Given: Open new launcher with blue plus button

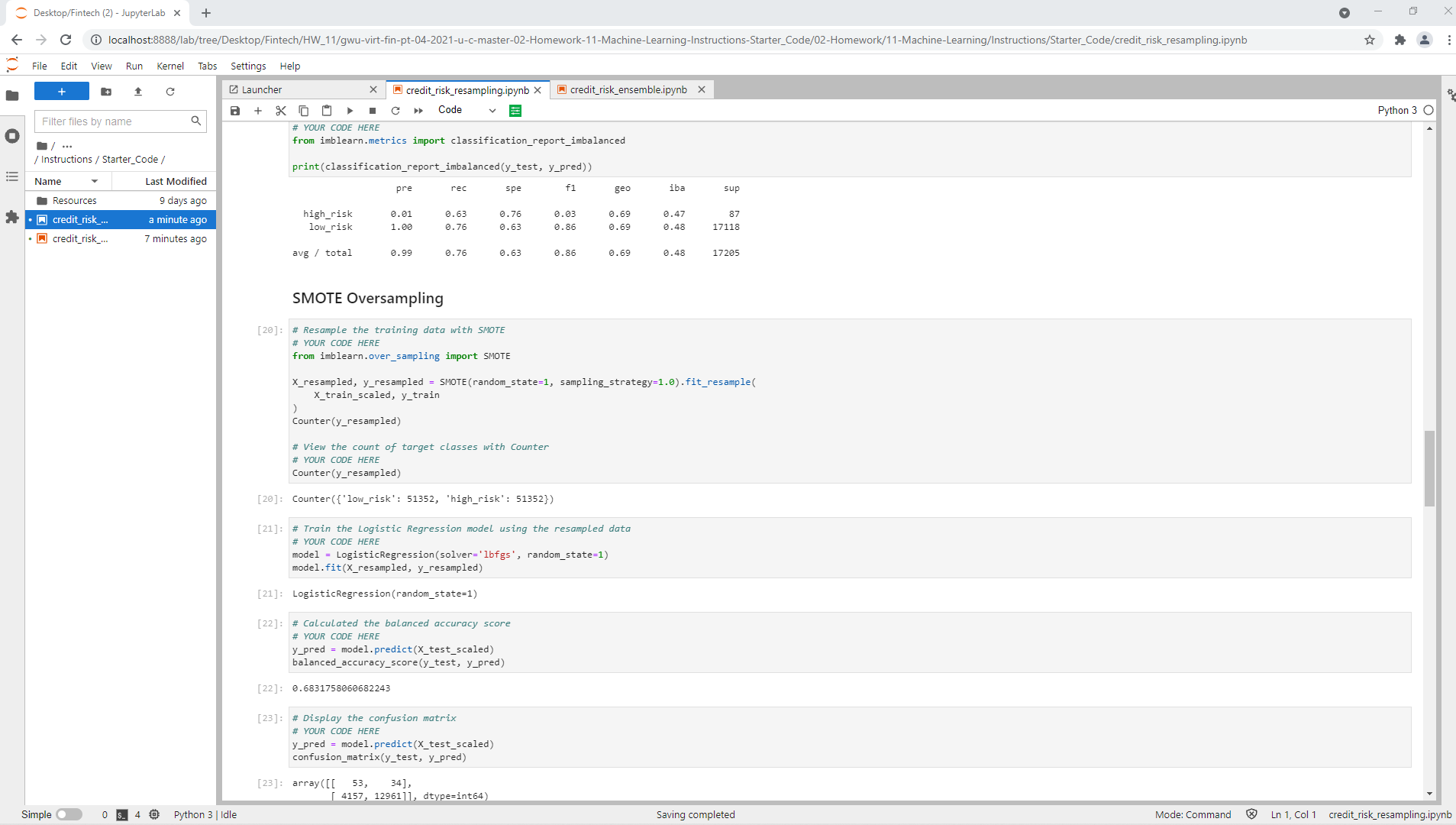Looking at the screenshot, I should 62,92.
